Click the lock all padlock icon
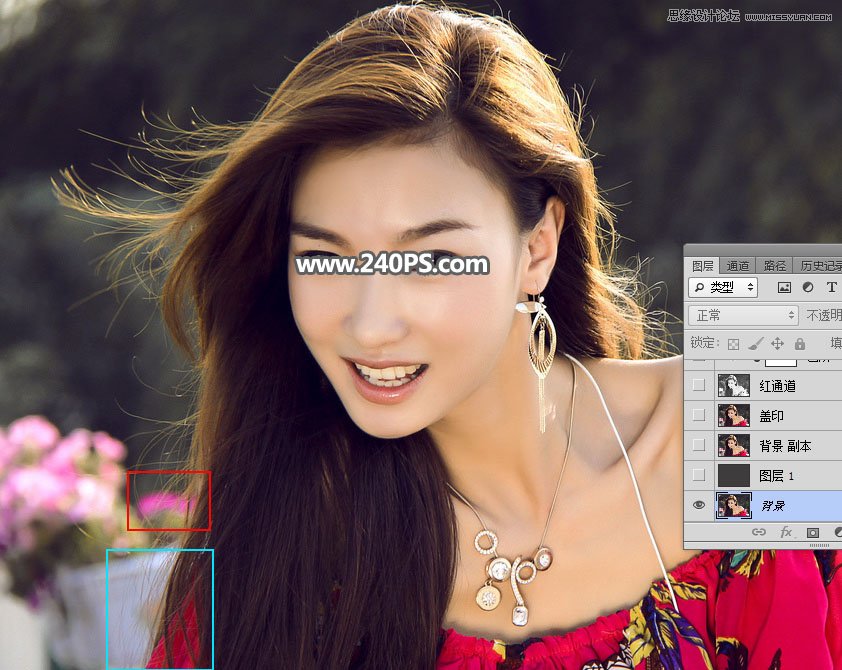Image resolution: width=842 pixels, height=670 pixels. click(800, 343)
